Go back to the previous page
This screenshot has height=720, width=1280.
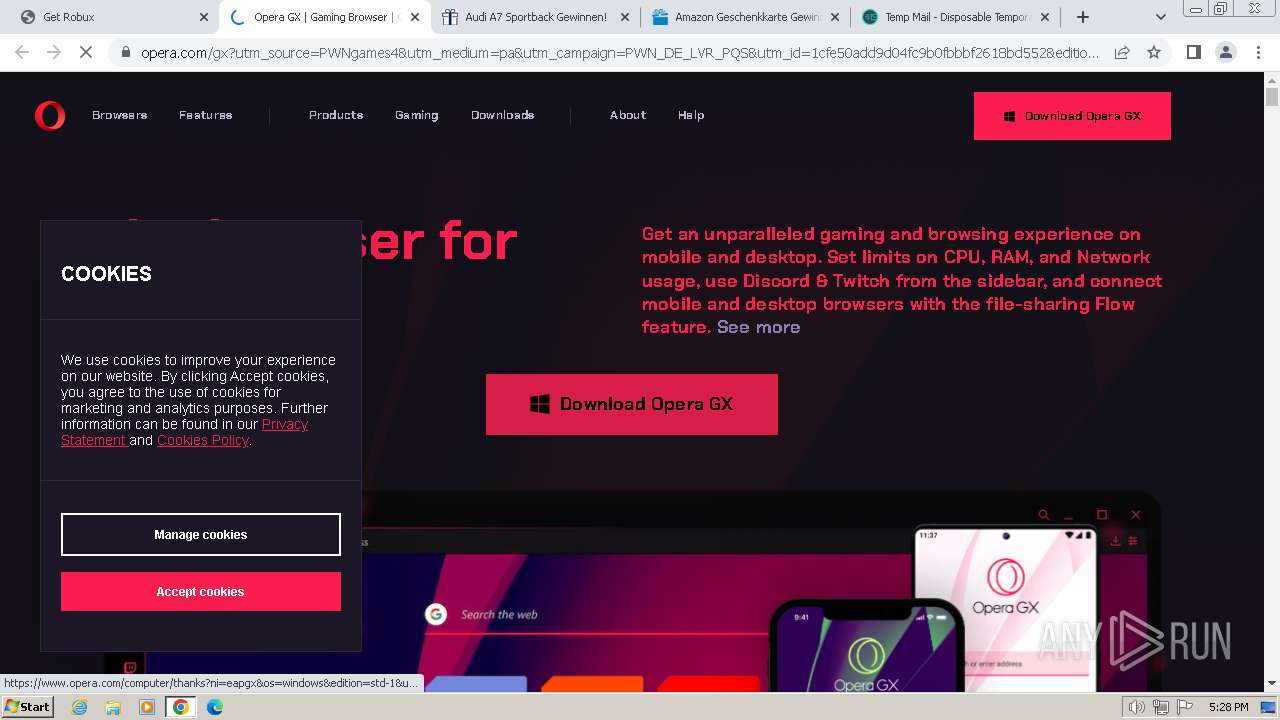coord(22,52)
